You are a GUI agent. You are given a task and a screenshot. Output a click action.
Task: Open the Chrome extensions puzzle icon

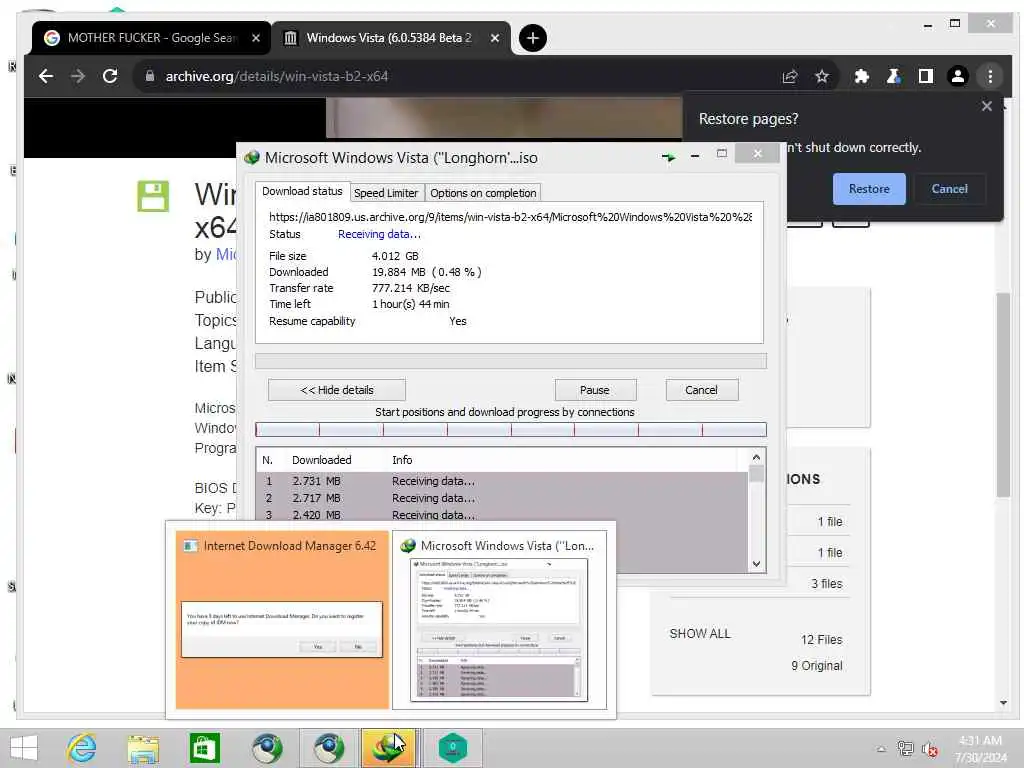(861, 76)
